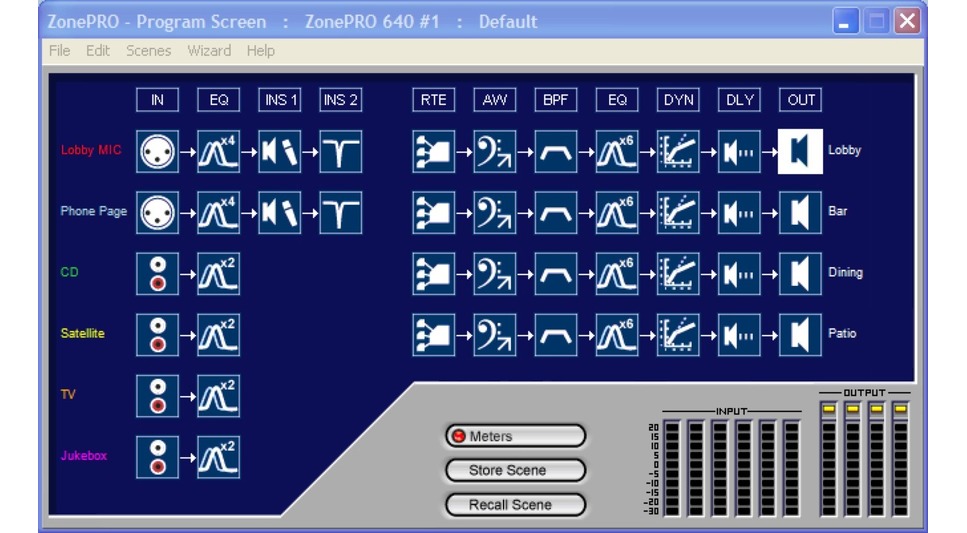Open the Bar zone delay block
This screenshot has width=967, height=533.
tap(739, 212)
